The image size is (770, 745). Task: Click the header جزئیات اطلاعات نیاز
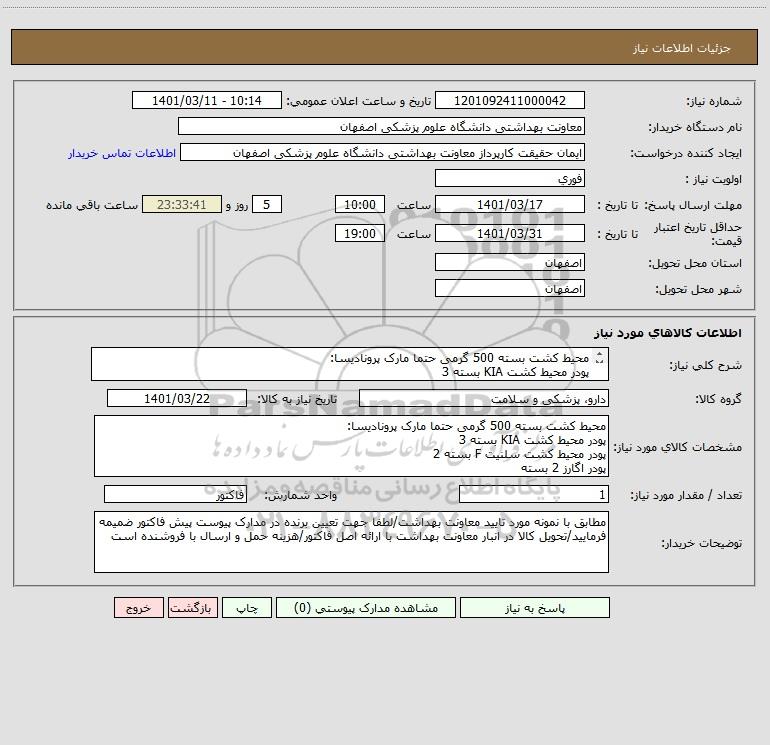(x=682, y=48)
